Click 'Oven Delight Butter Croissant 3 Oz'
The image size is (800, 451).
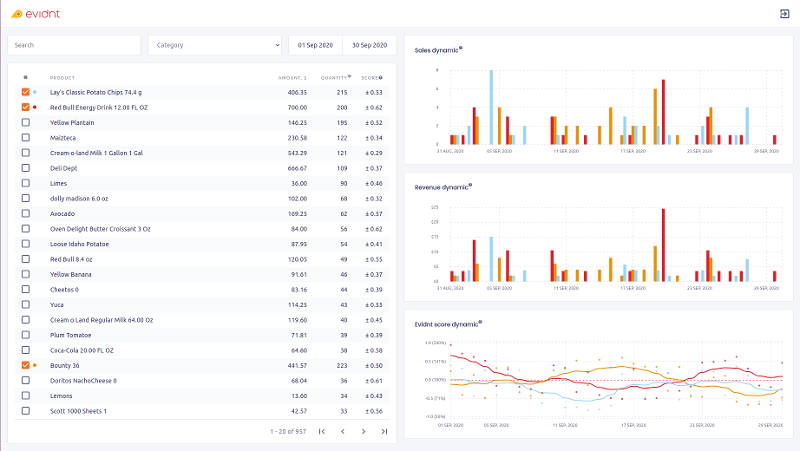click(100, 229)
